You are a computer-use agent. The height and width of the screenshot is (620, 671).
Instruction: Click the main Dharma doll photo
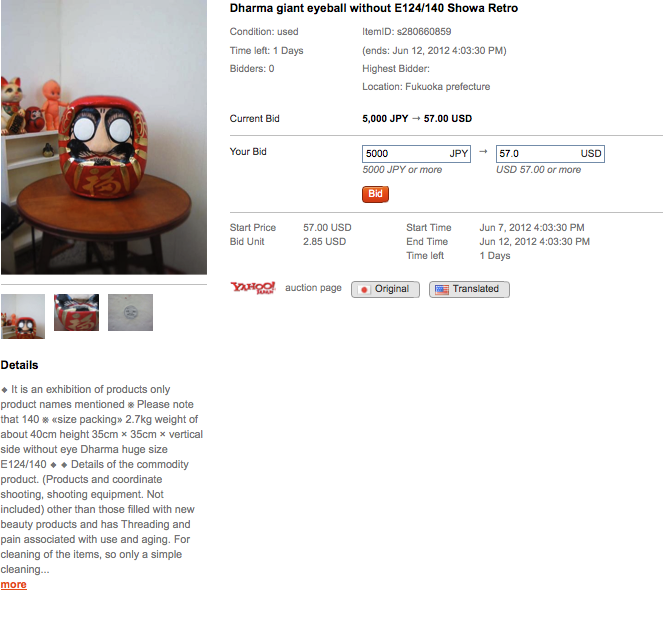(x=104, y=137)
